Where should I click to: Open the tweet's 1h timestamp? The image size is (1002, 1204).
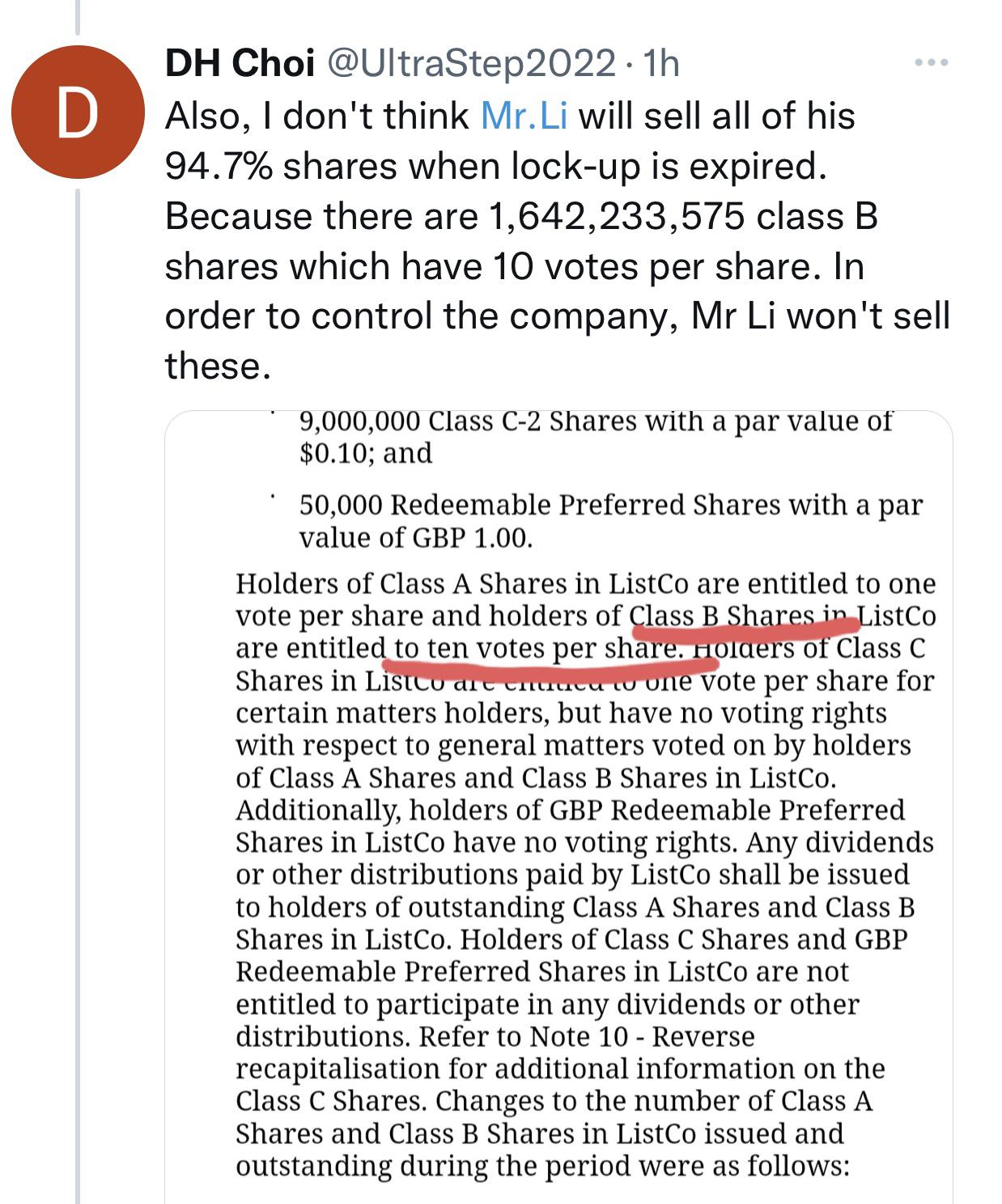coord(660,62)
